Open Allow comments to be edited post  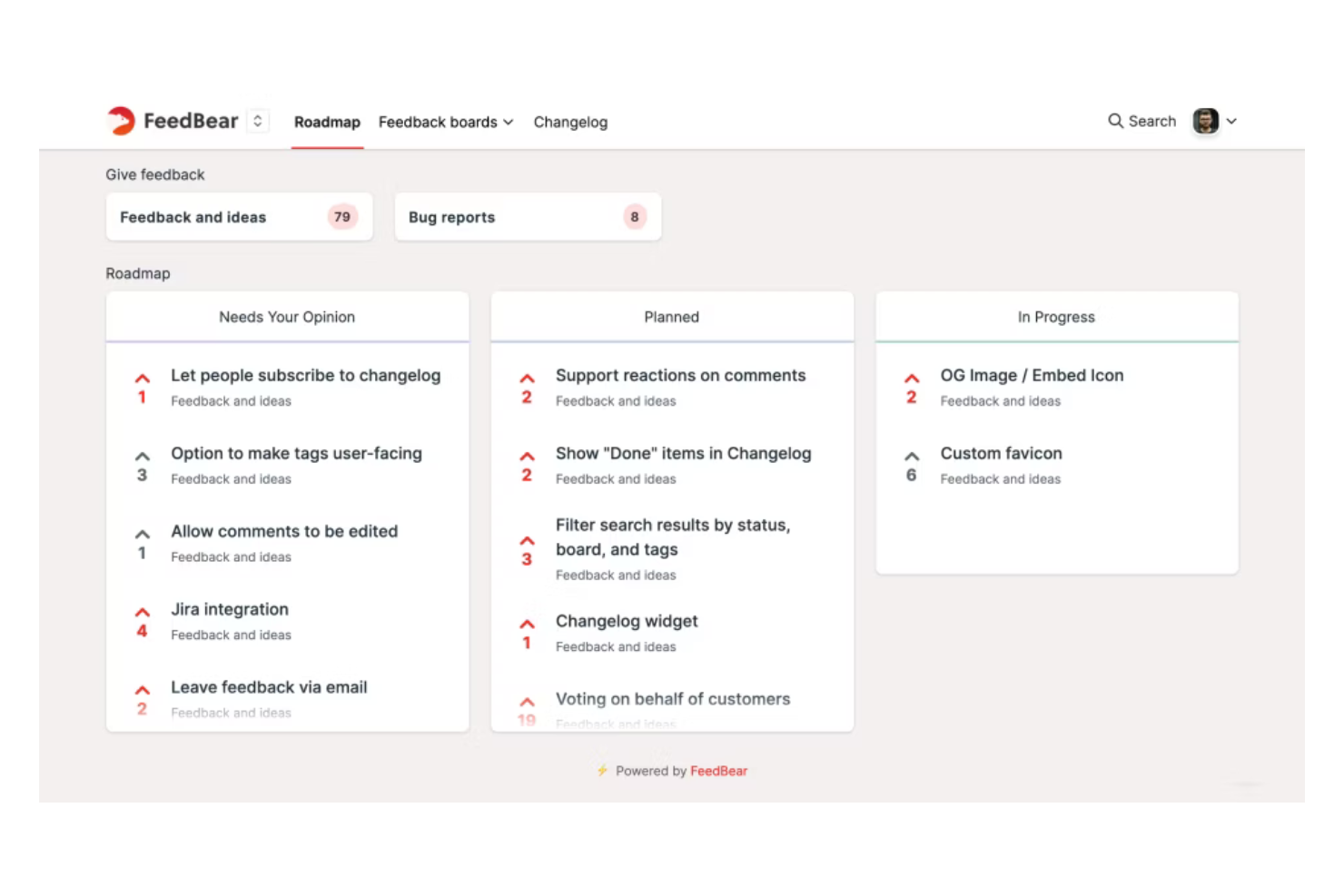tap(284, 531)
